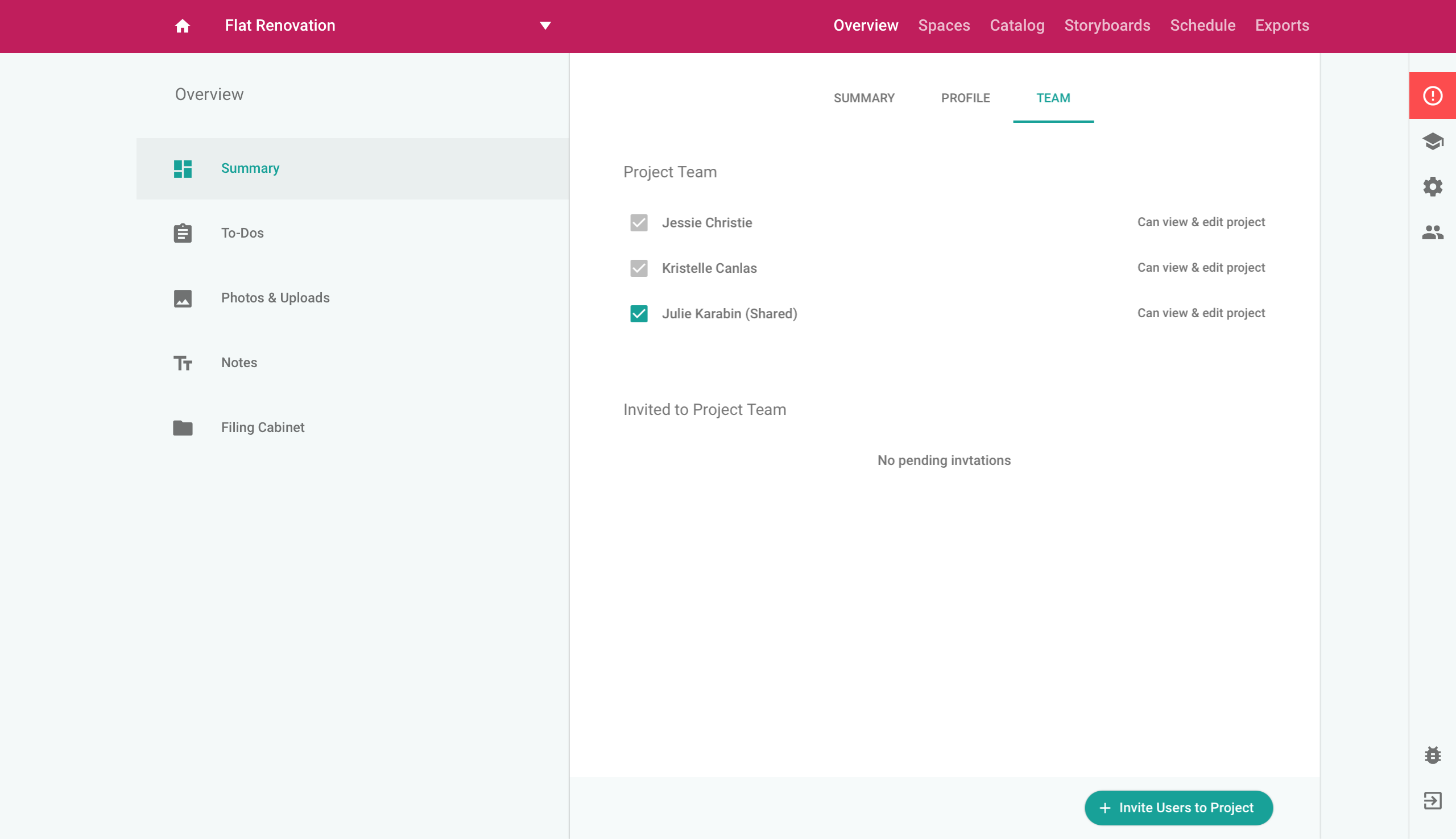Viewport: 1456px width, 839px height.
Task: Uncheck Julie Karabin (Shared) checkbox
Action: click(639, 314)
